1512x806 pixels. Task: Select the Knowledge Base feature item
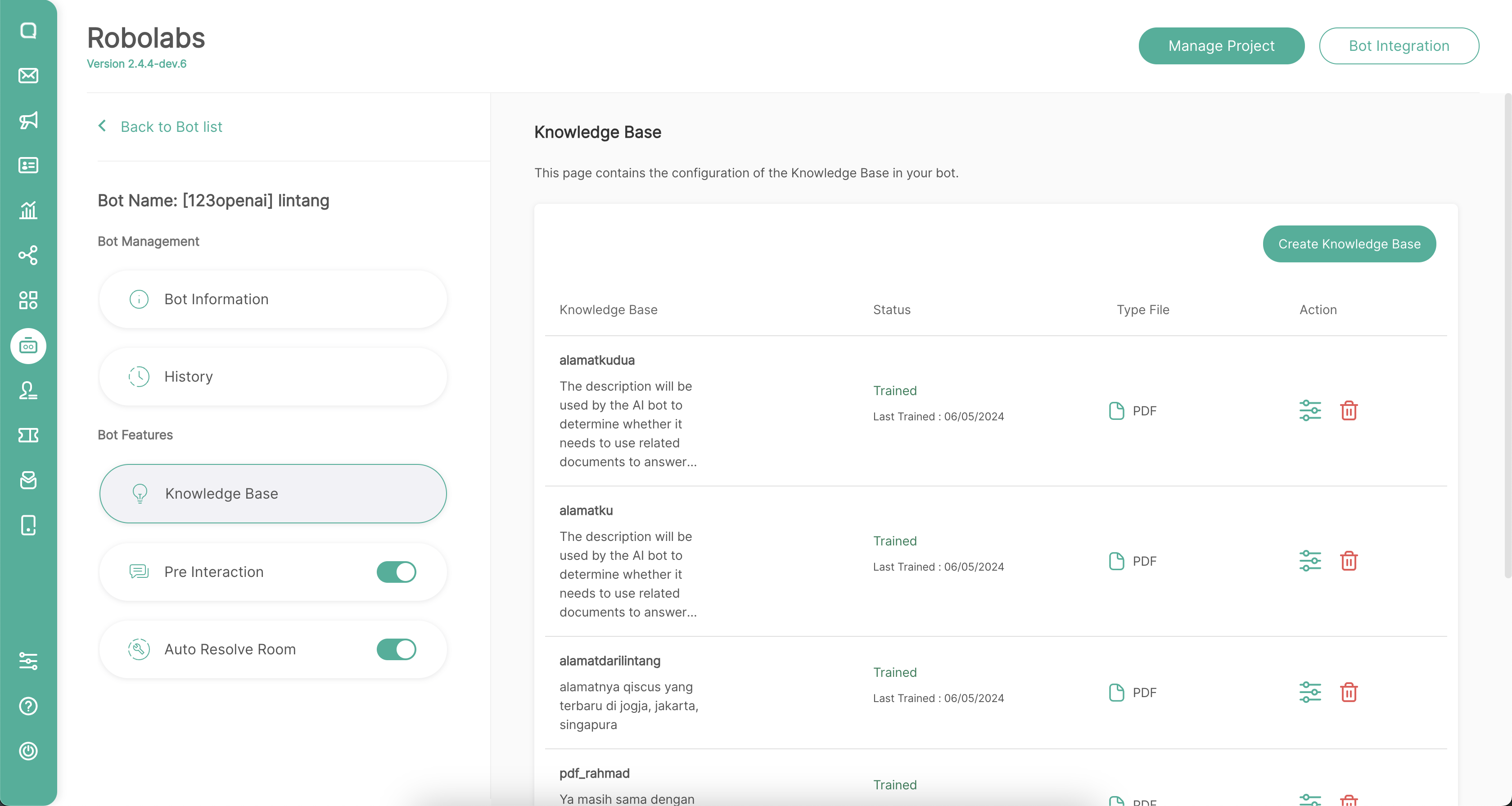click(x=273, y=494)
